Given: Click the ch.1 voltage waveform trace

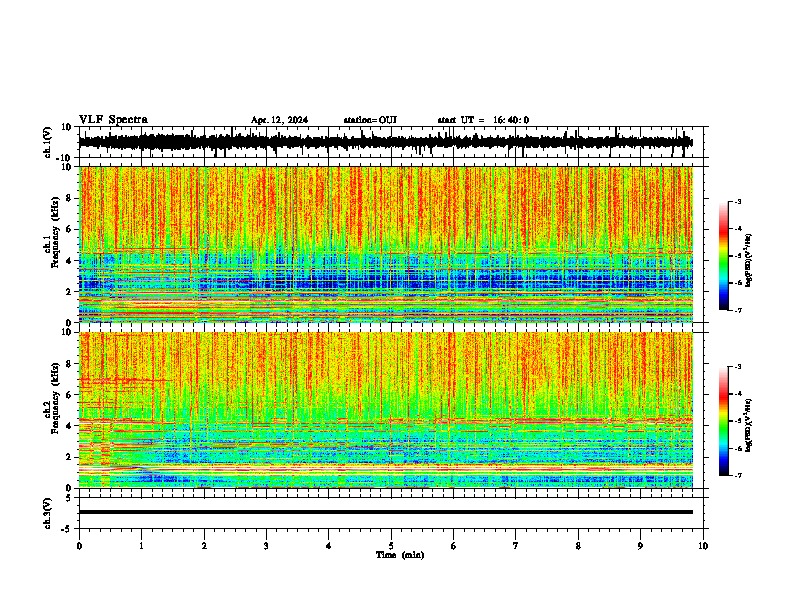Looking at the screenshot, I should tap(385, 142).
